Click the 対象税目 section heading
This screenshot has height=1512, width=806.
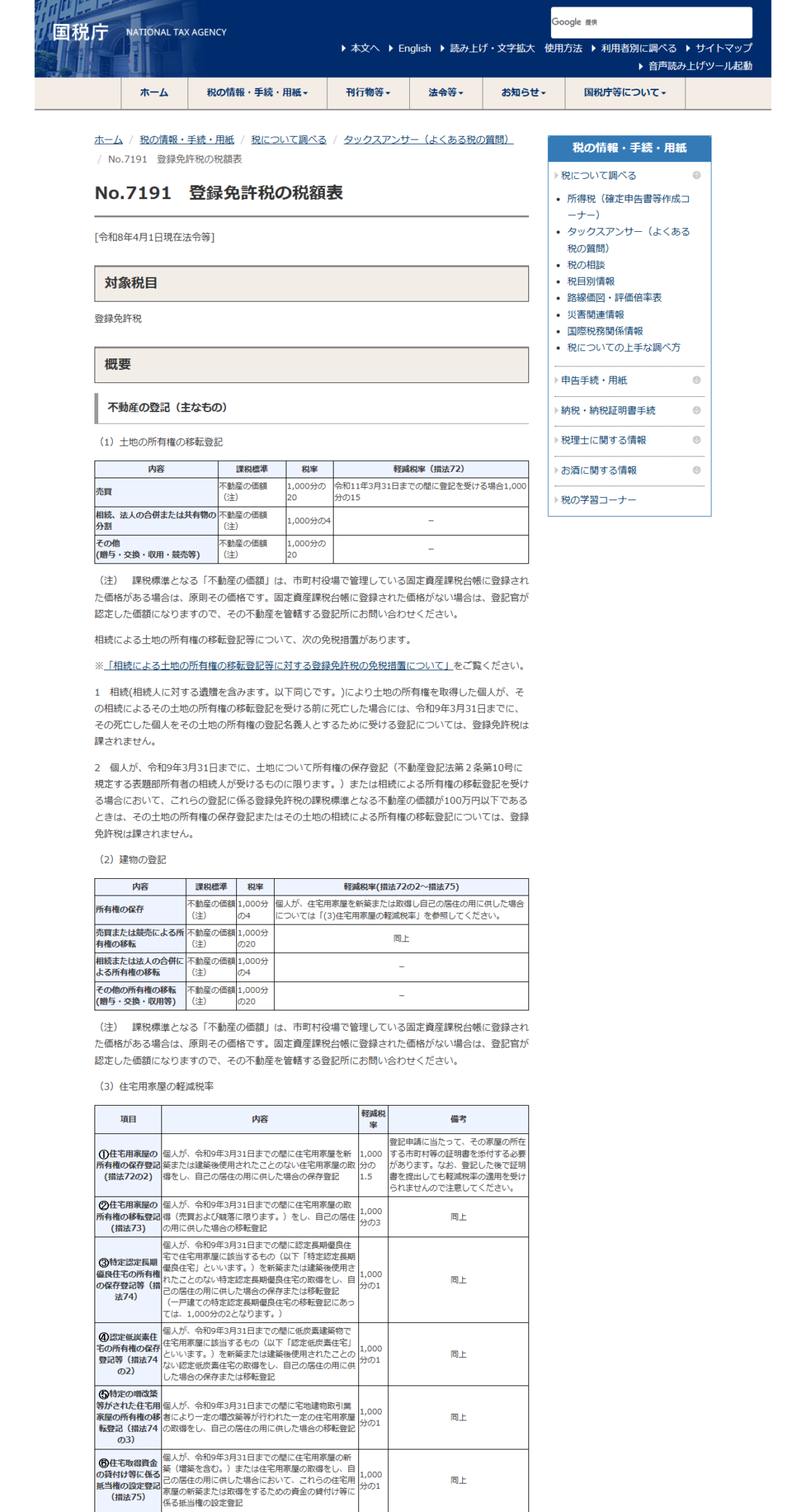pyautogui.click(x=311, y=283)
